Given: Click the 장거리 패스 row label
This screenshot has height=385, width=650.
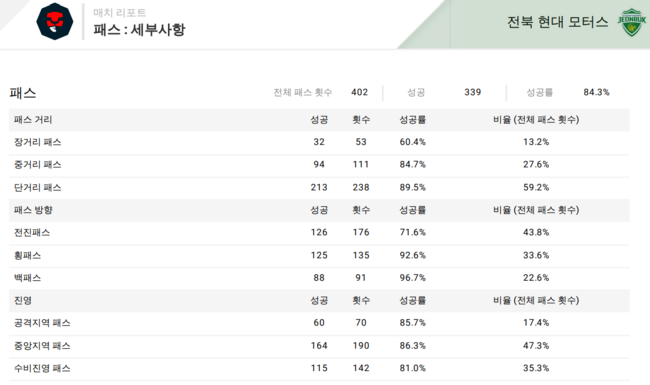Looking at the screenshot, I should coord(38,142).
